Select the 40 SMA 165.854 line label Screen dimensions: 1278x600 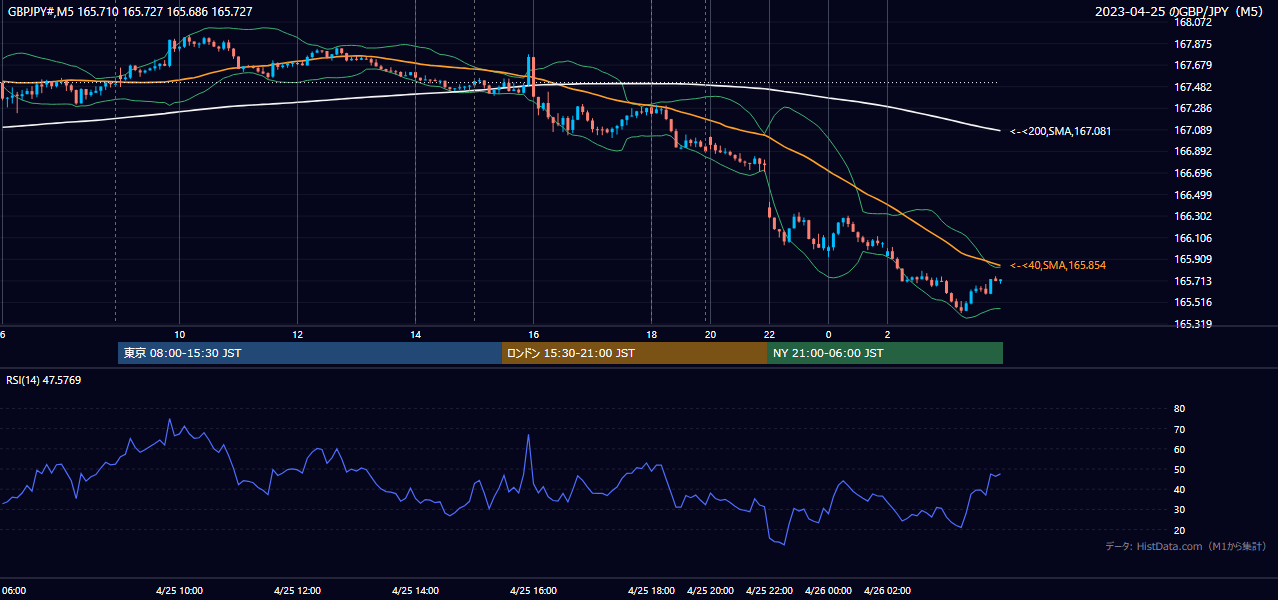coord(1058,265)
